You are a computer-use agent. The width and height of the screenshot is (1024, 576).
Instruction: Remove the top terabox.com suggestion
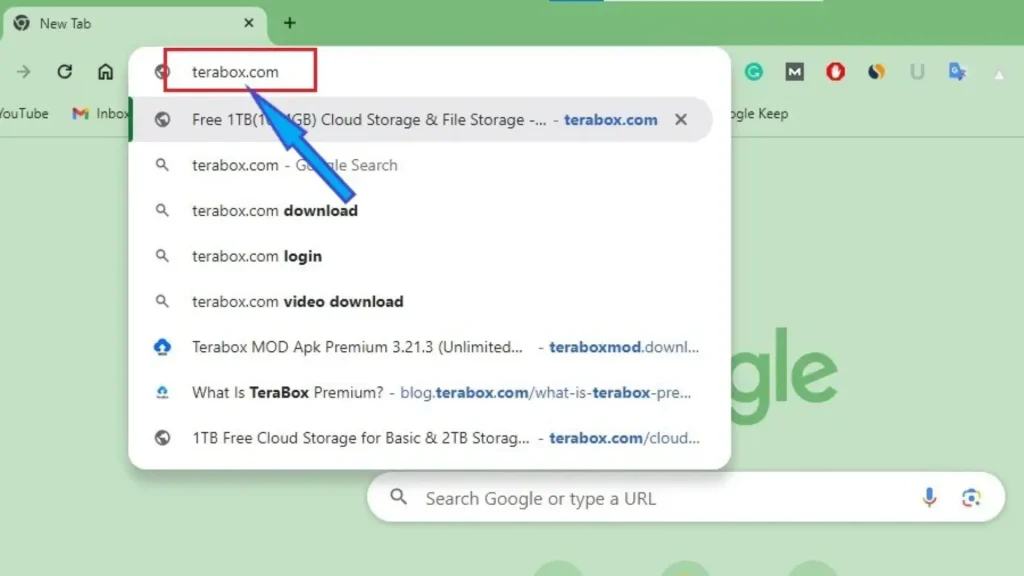tap(681, 120)
